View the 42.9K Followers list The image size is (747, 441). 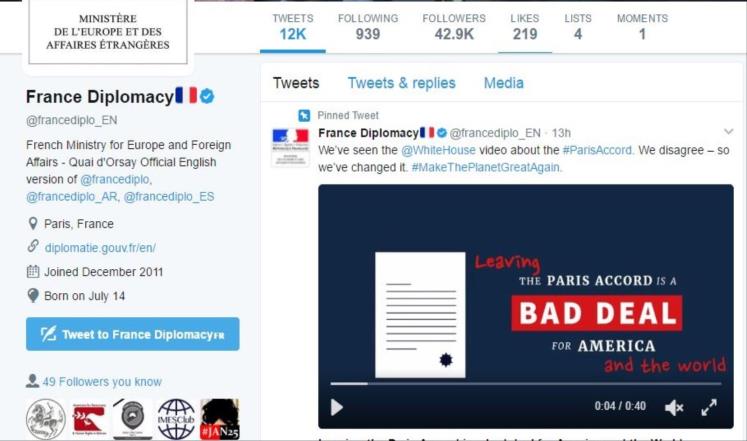coord(454,27)
